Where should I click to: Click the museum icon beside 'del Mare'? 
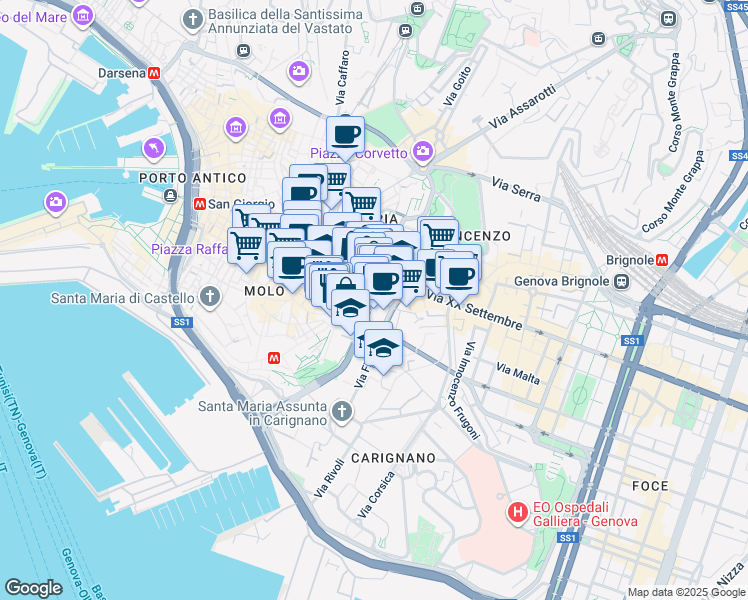pyautogui.click(x=83, y=16)
